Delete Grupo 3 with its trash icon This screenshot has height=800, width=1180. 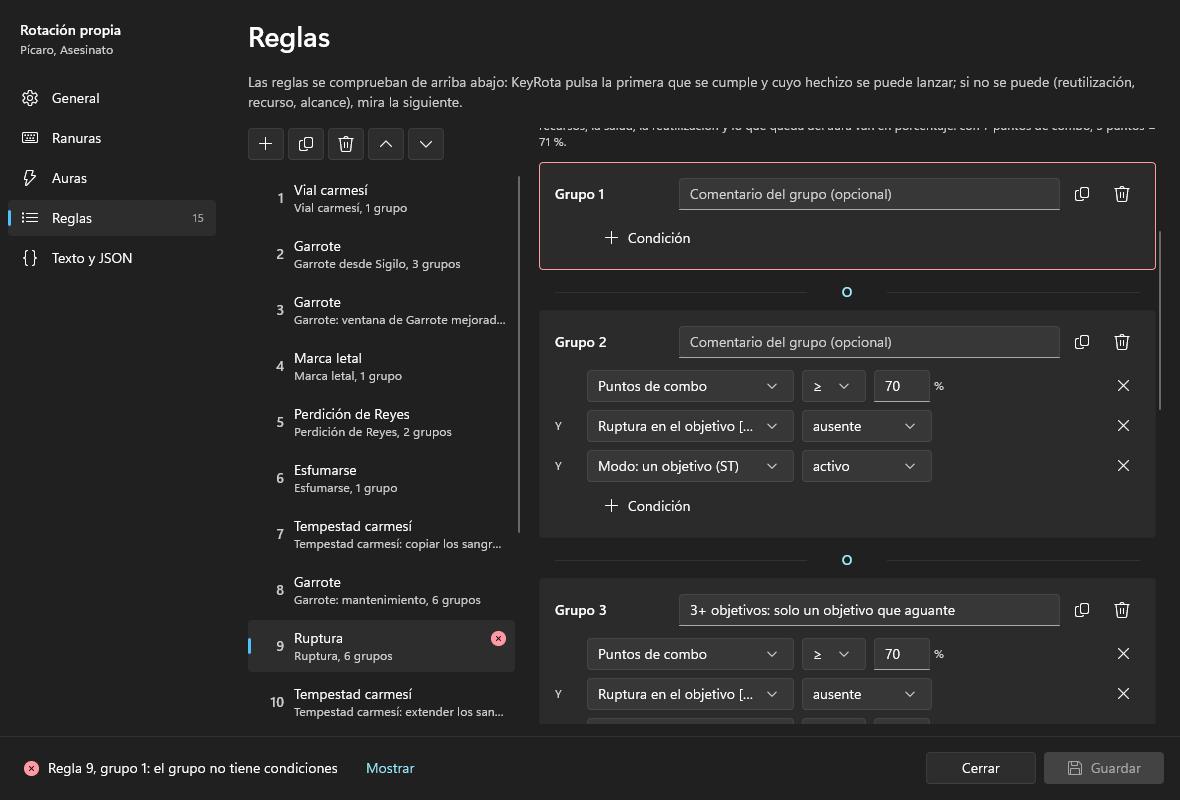(1121, 610)
